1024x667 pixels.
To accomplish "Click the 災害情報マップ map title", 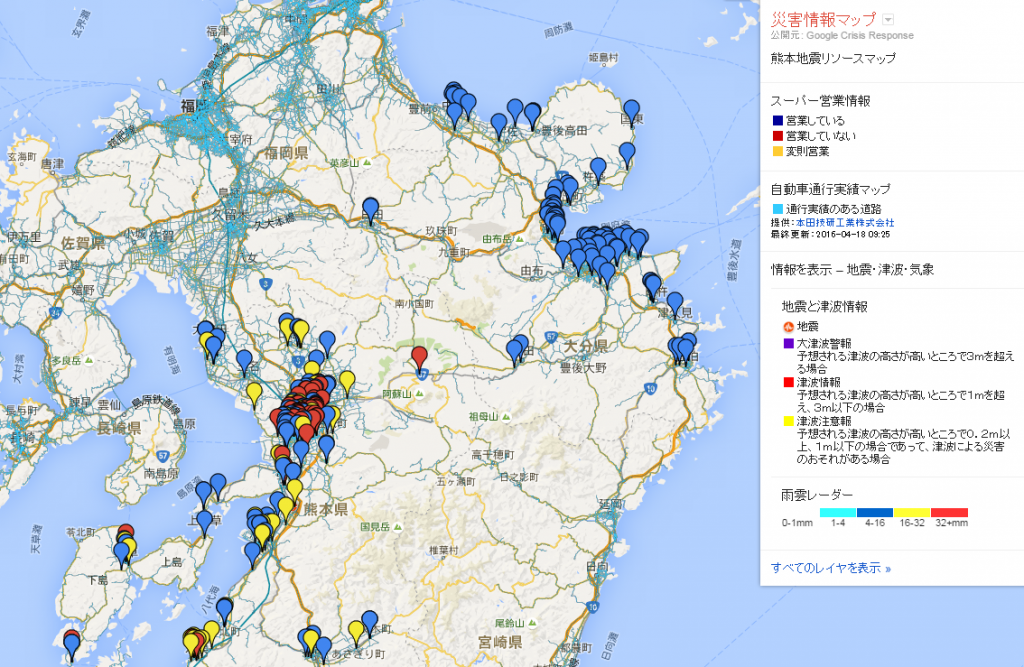I will [823, 20].
